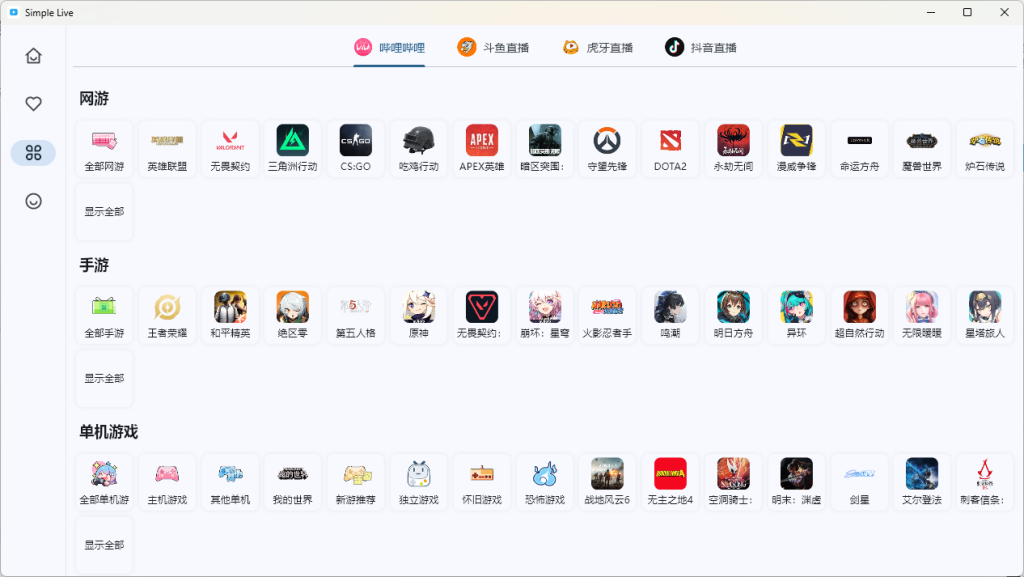Expand 显示全部 under the 手游 section
Image resolution: width=1024 pixels, height=577 pixels.
click(103, 377)
